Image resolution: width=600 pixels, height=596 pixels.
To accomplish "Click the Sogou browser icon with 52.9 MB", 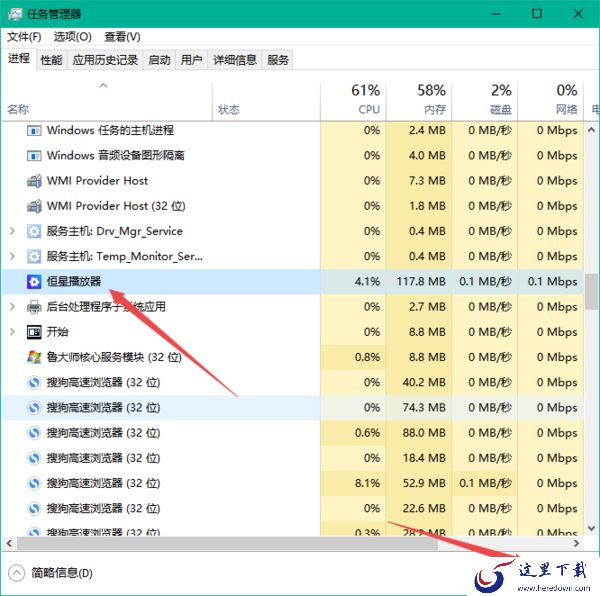I will point(34,484).
